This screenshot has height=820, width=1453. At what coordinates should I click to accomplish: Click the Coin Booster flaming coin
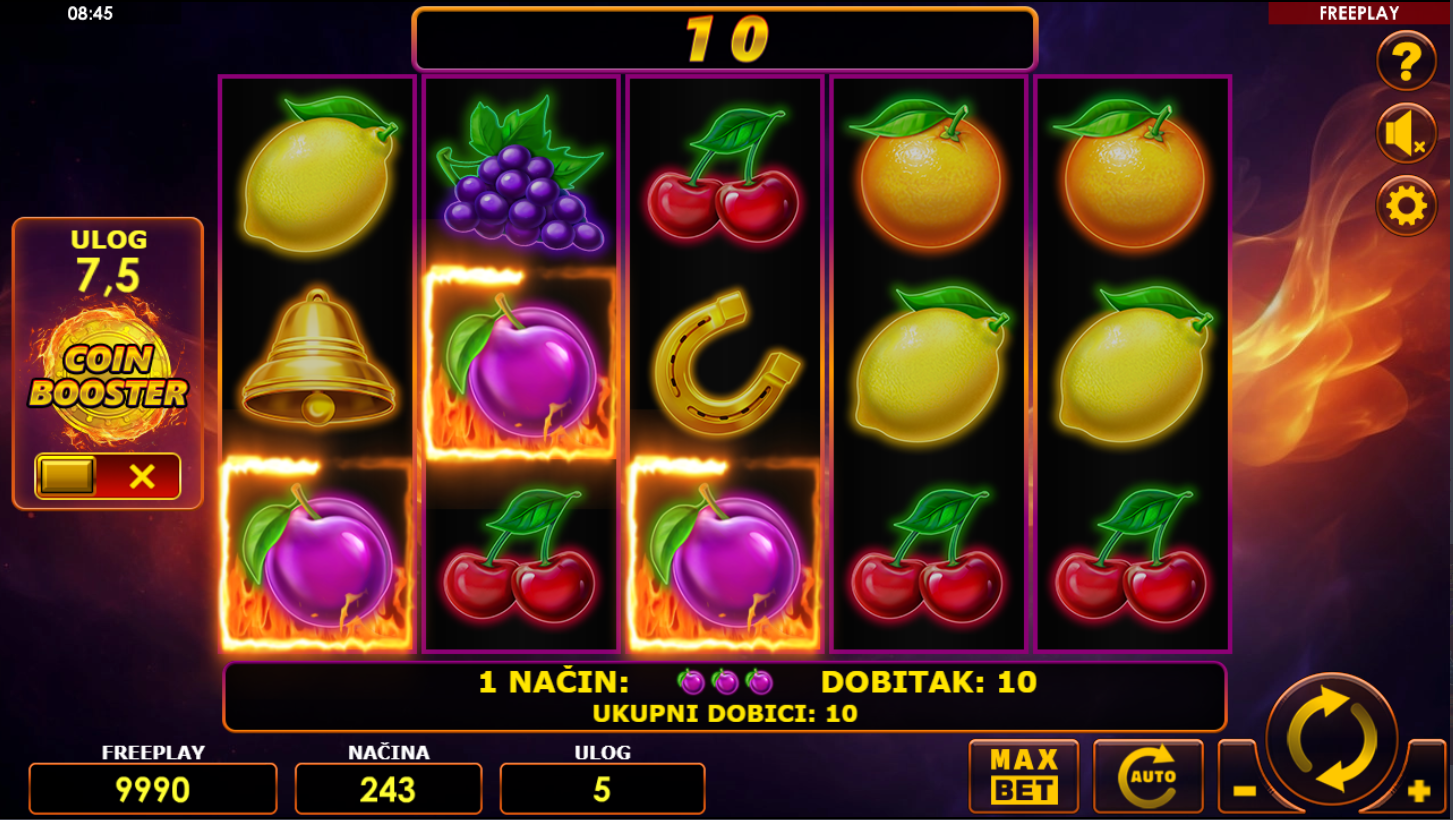(108, 376)
